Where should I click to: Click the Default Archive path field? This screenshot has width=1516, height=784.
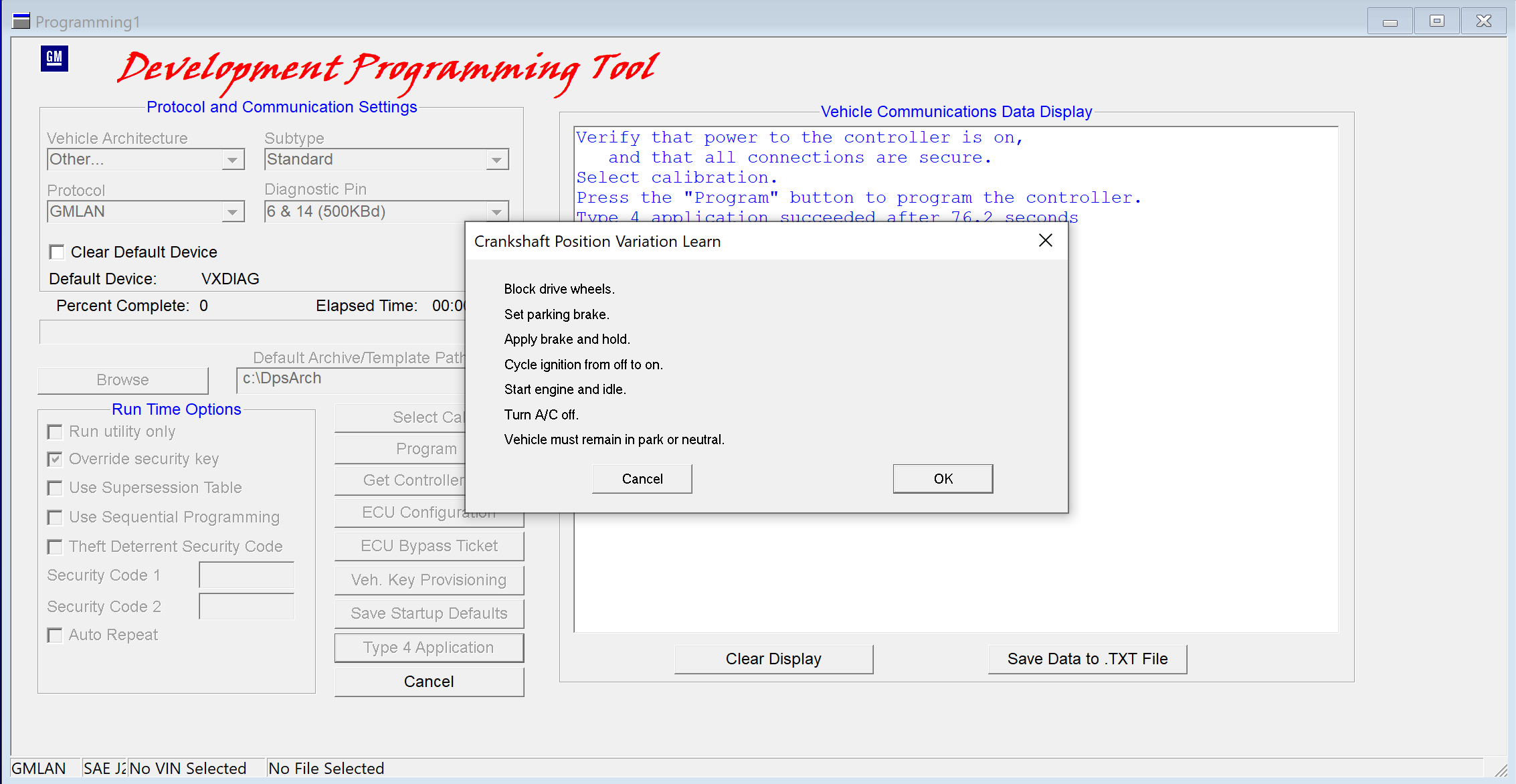[351, 379]
